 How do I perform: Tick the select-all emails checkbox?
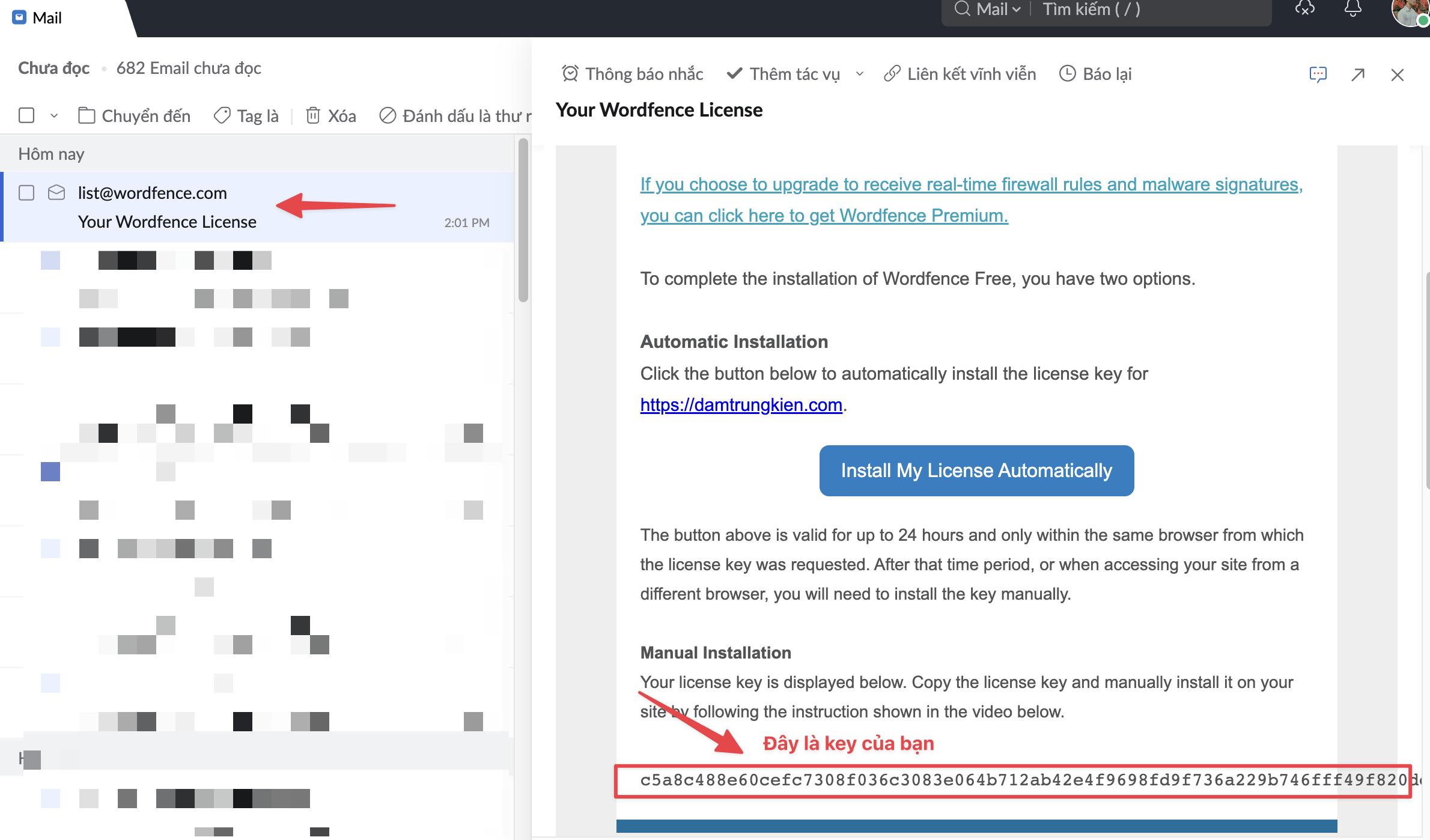pos(26,115)
